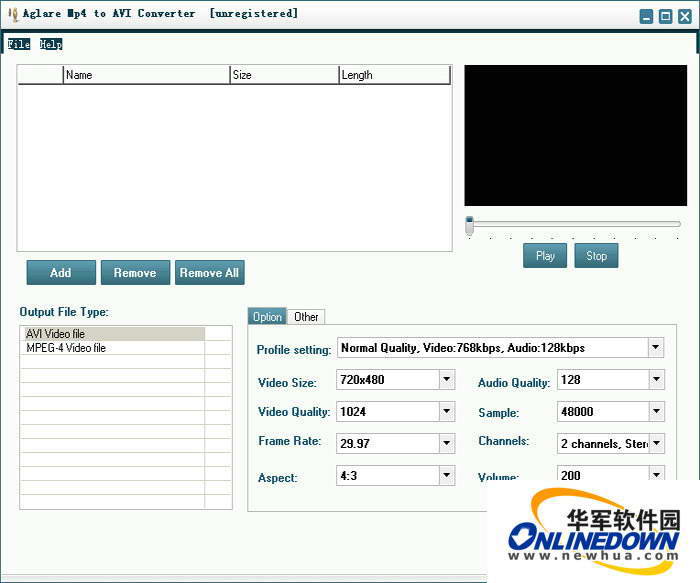Click the Remove button

135,272
